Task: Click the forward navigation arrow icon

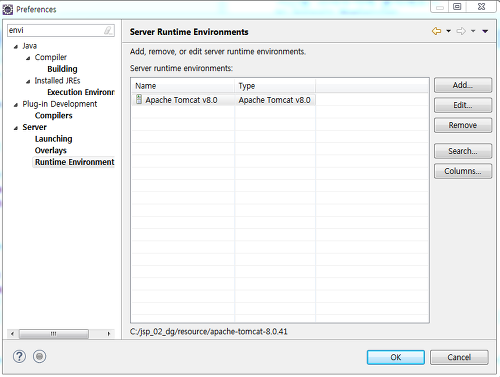Action: 461,31
